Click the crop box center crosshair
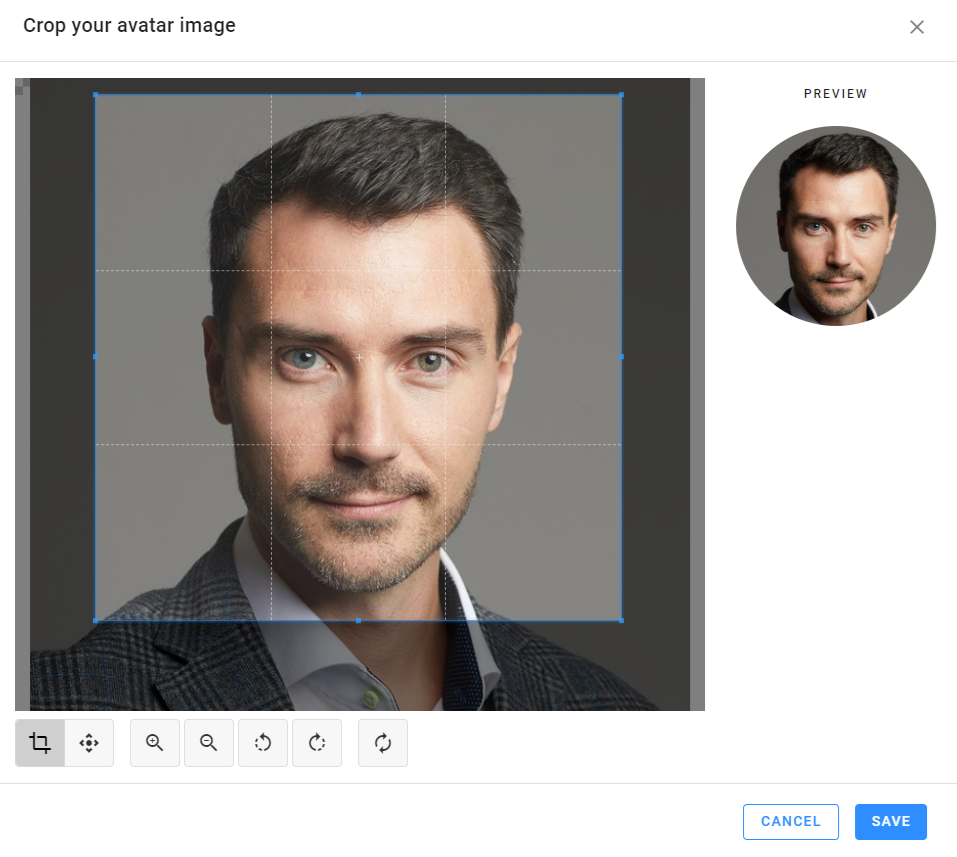The image size is (957, 857). click(359, 357)
